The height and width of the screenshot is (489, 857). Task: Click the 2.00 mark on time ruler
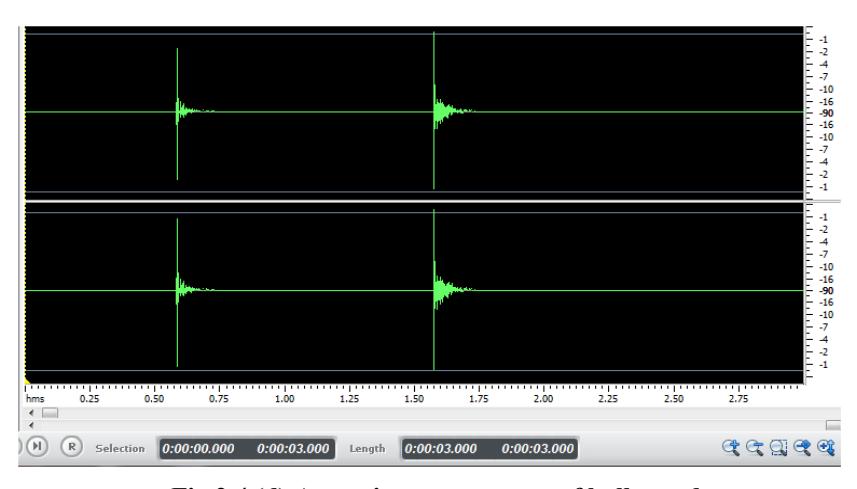coord(543,398)
